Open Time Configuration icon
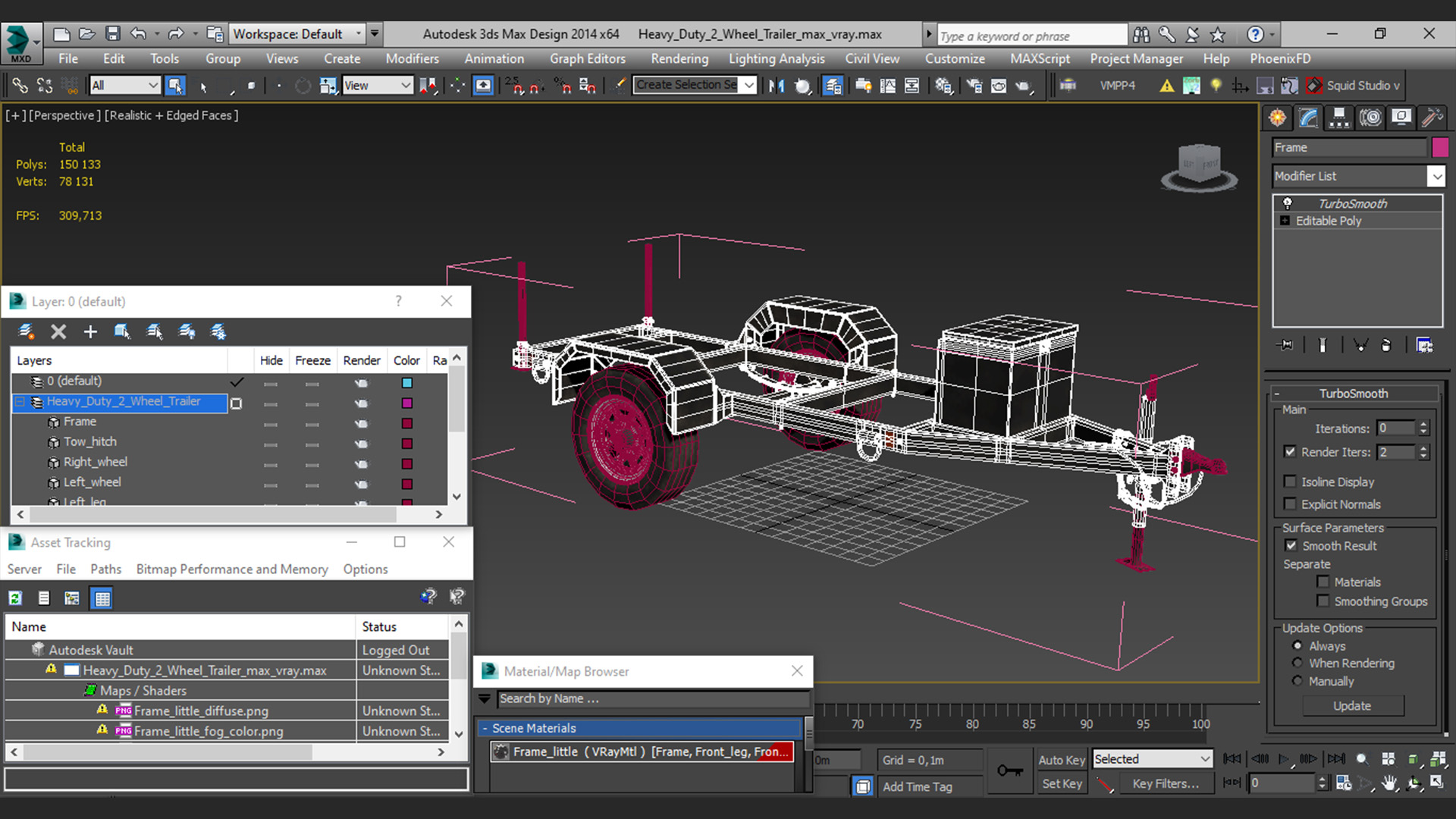This screenshot has height=819, width=1456. click(1344, 783)
